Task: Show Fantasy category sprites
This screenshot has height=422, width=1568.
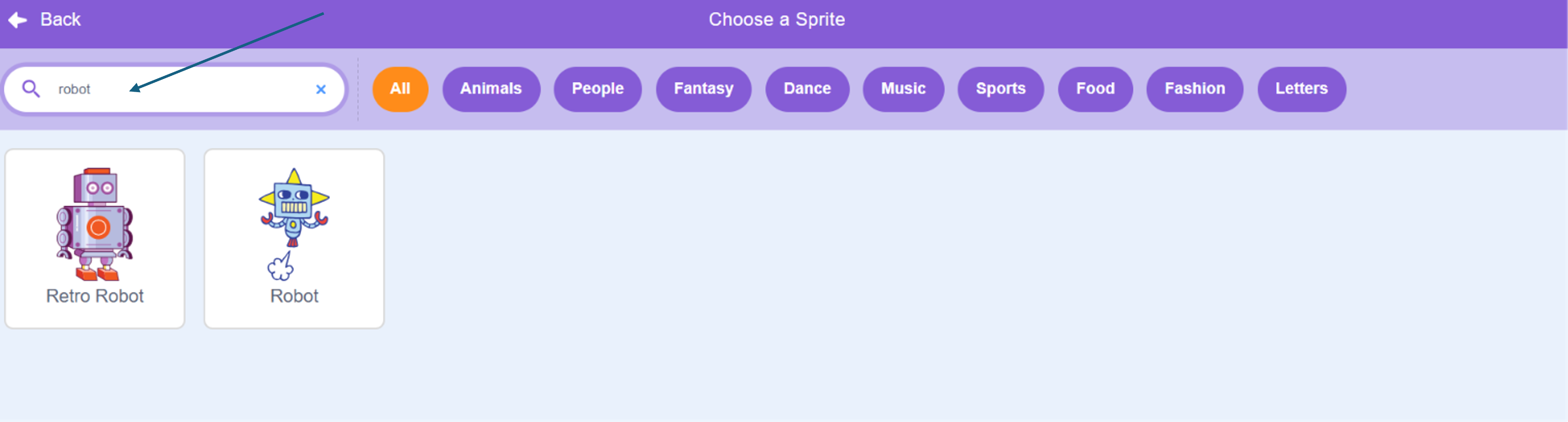Action: point(703,89)
